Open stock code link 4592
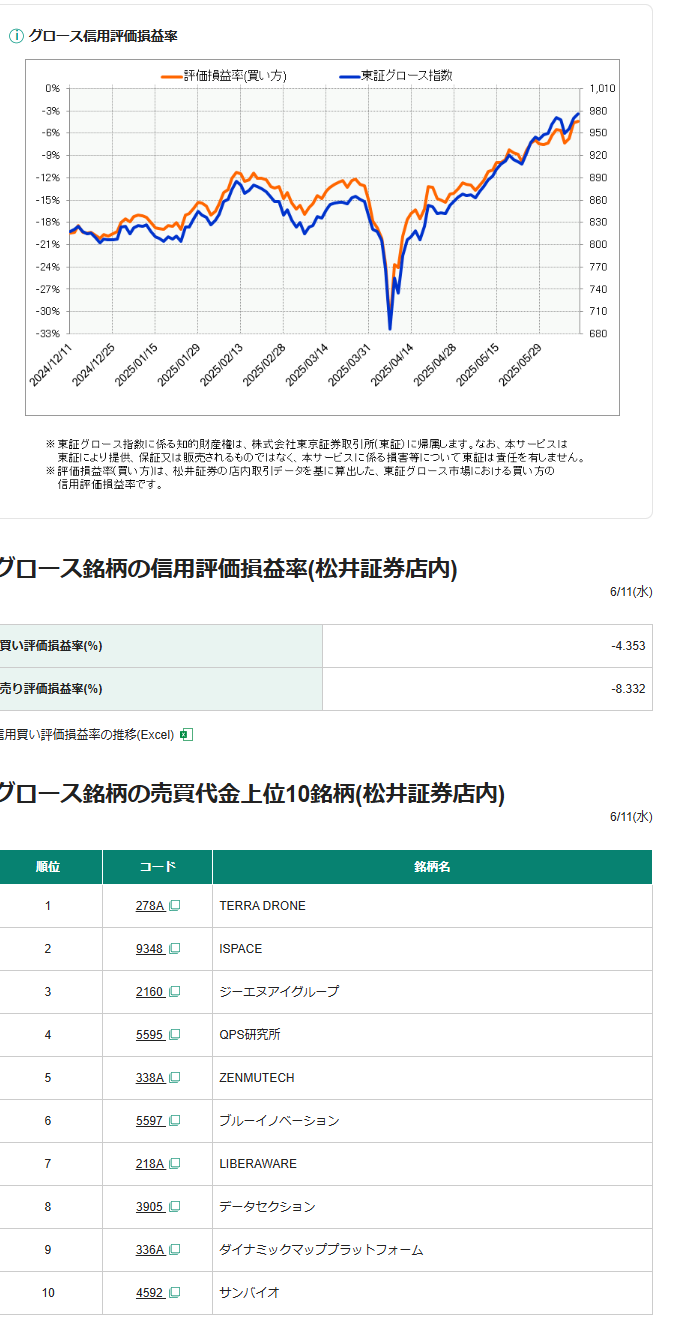 point(150,1293)
